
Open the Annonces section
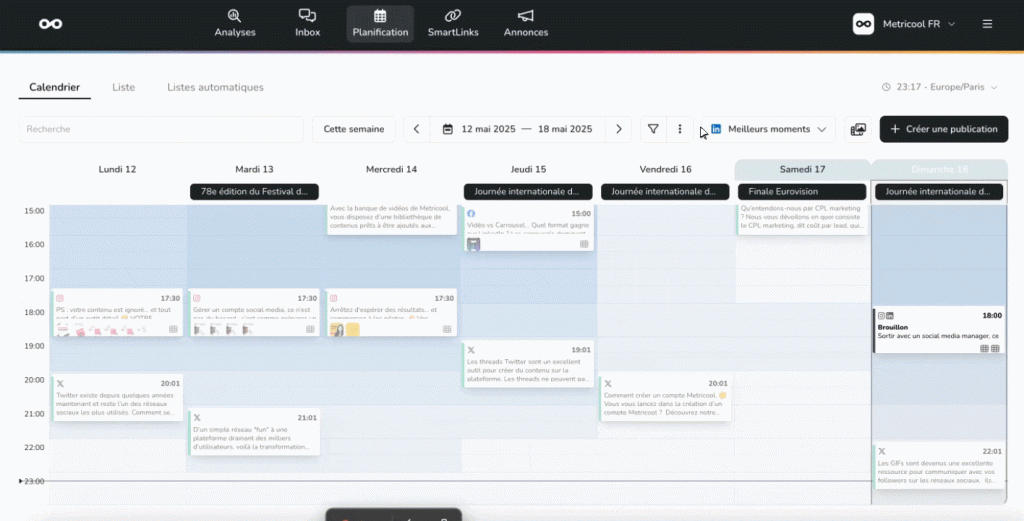click(526, 24)
